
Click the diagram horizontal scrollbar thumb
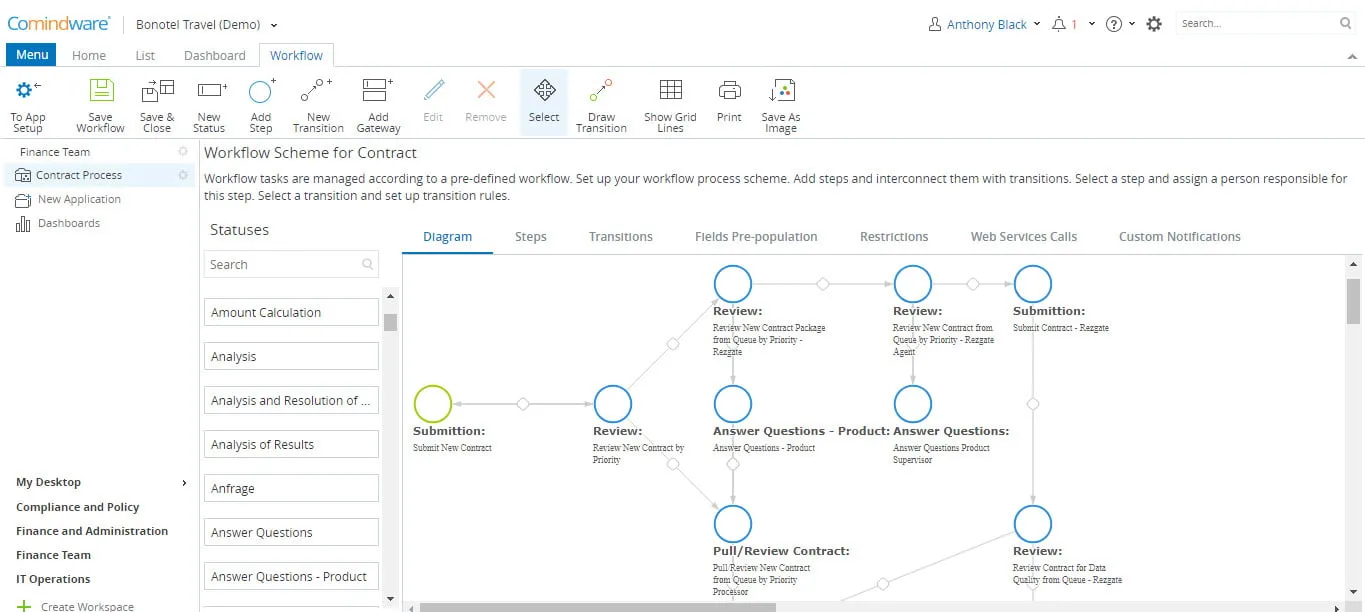(x=597, y=606)
